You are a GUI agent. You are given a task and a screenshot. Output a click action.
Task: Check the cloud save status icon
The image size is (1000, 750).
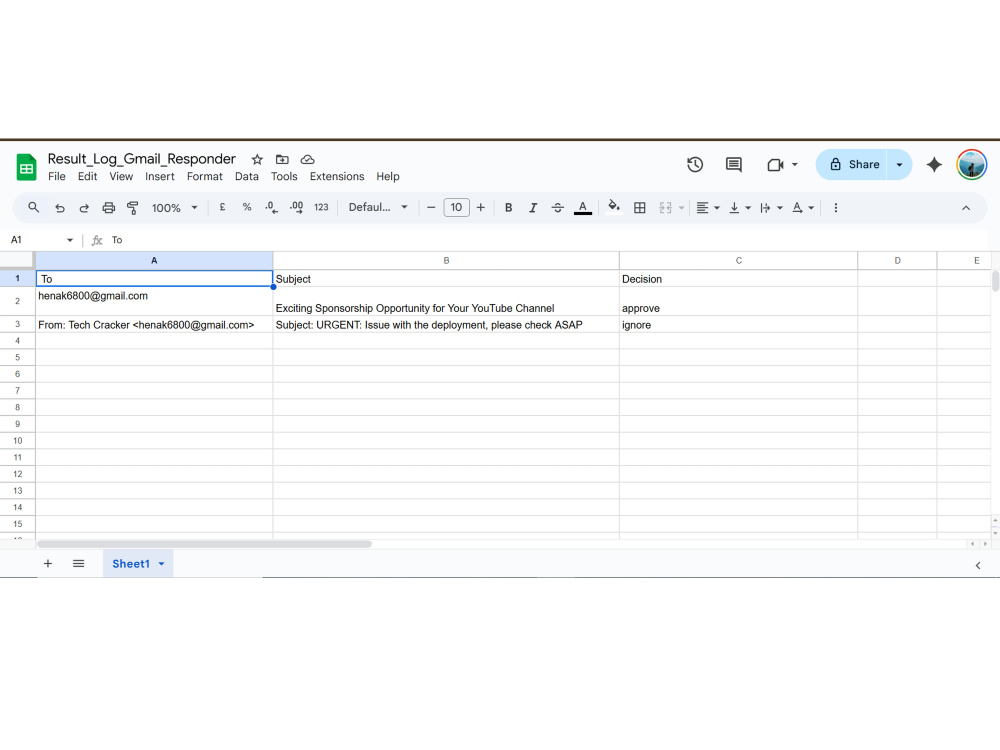(x=307, y=159)
